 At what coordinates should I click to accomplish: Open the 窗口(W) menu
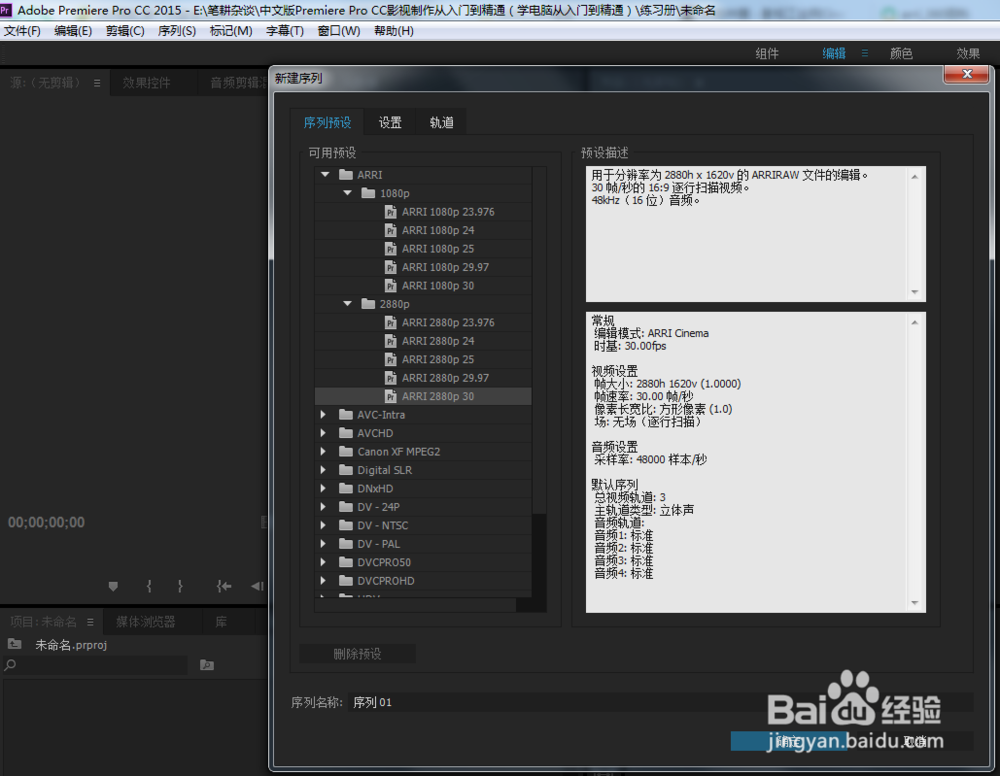point(339,31)
